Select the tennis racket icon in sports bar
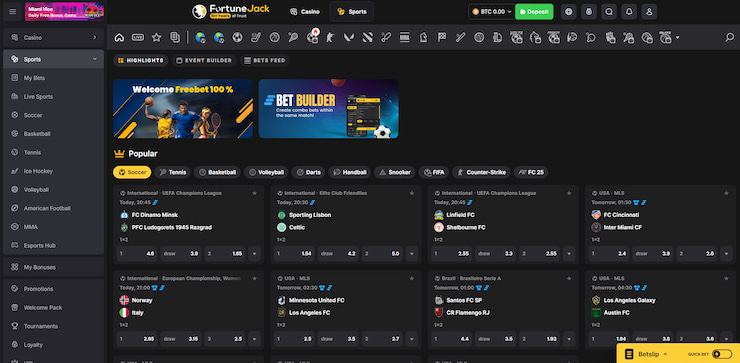The width and height of the screenshot is (740, 363). tap(293, 37)
